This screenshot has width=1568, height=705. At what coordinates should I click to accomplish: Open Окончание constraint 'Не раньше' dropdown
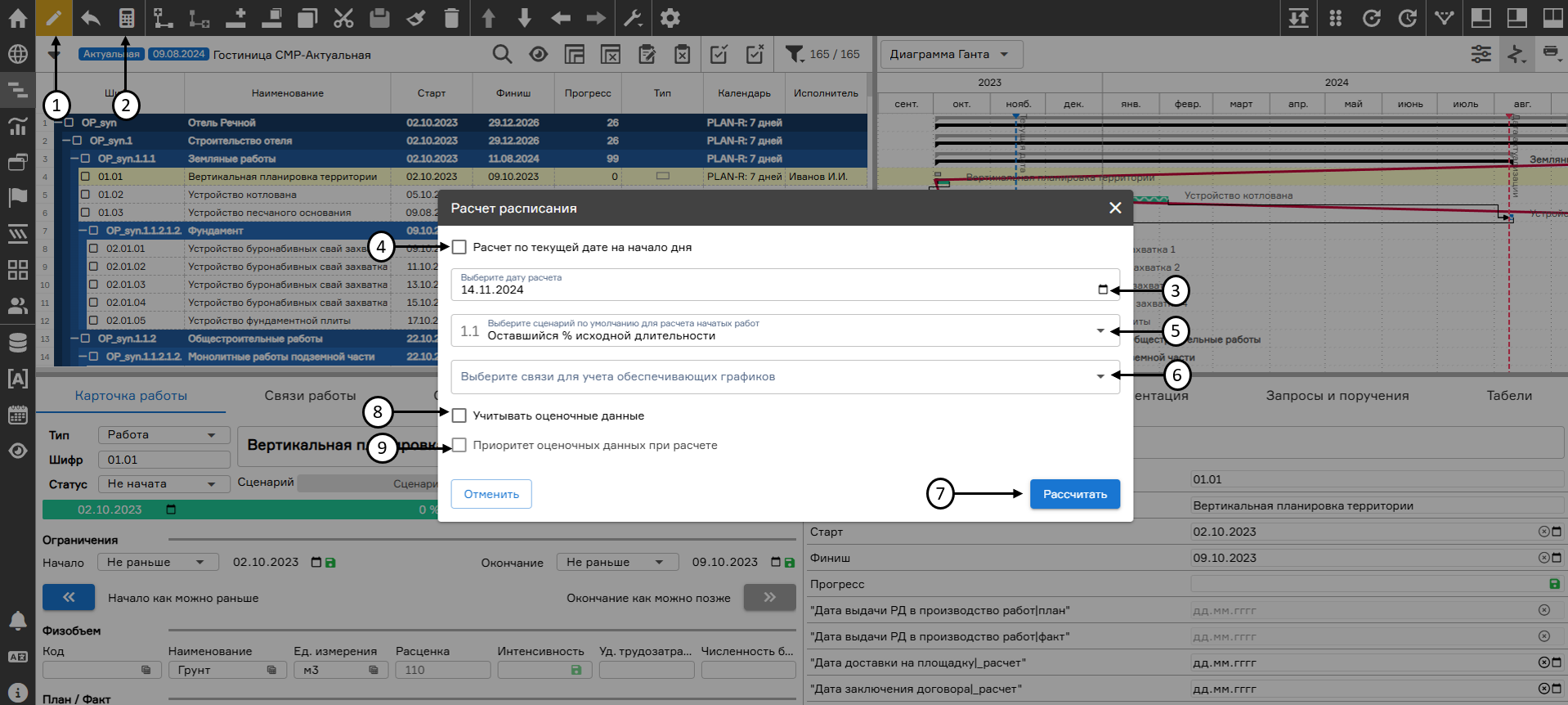pyautogui.click(x=617, y=562)
